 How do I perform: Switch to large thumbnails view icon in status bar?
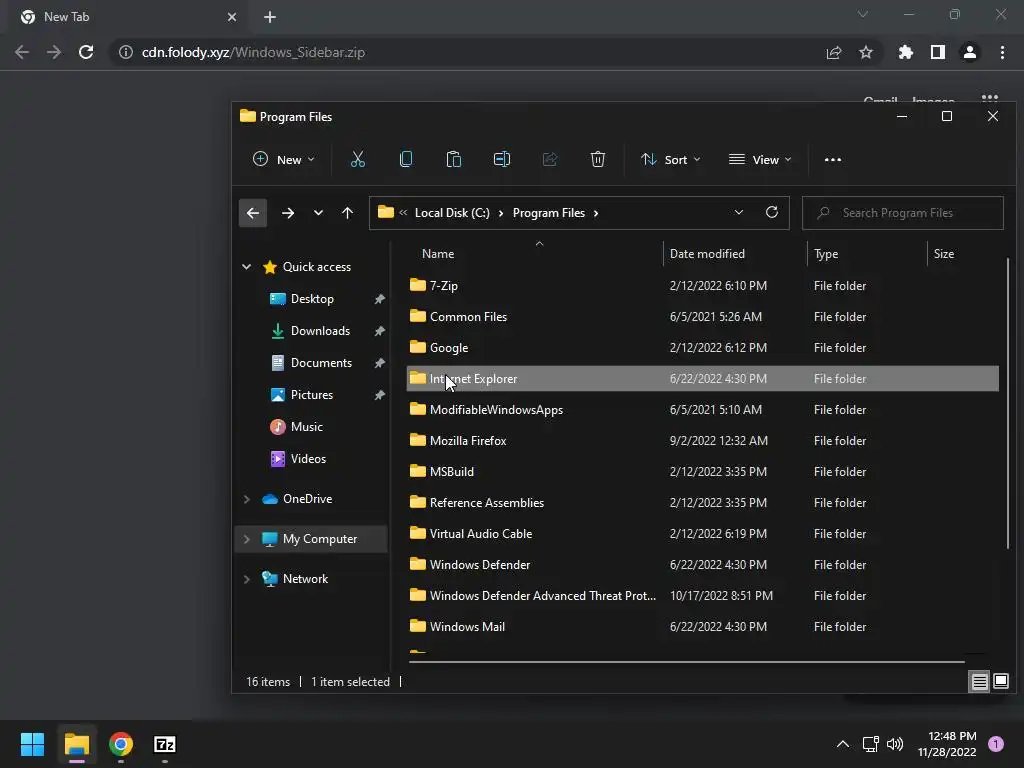(x=1001, y=682)
